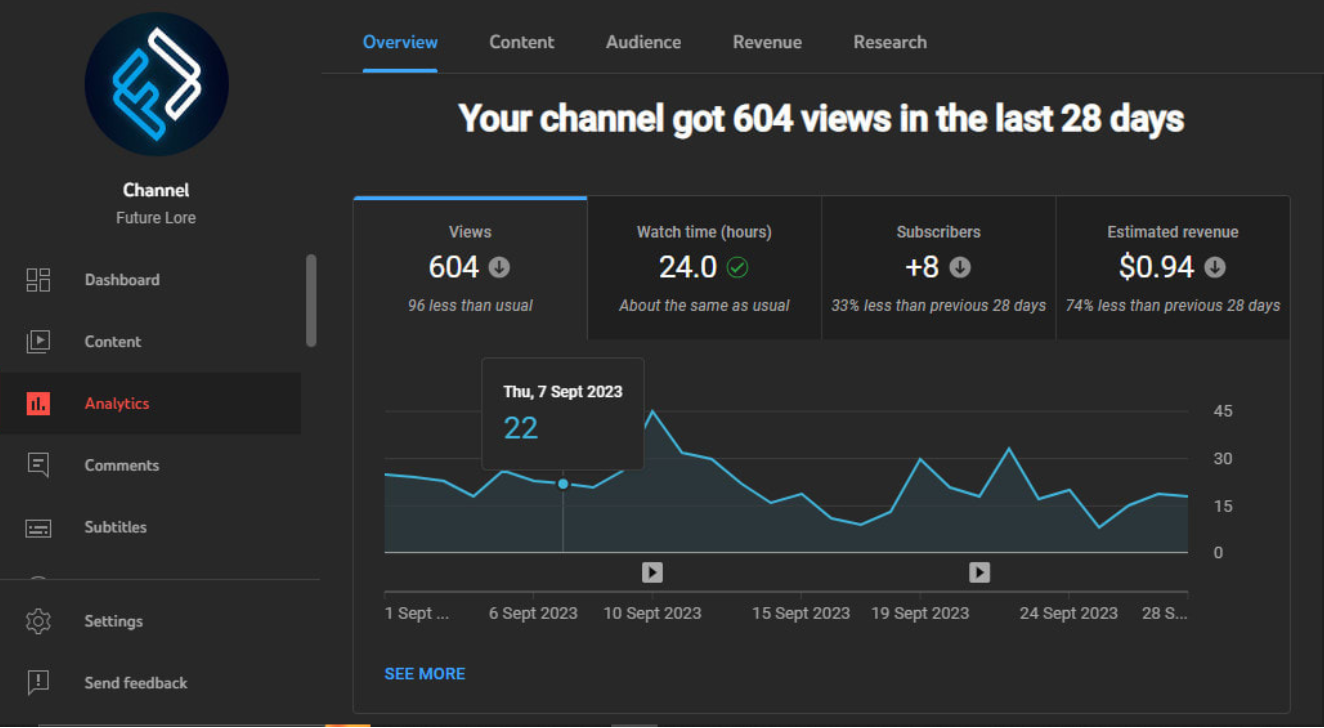The image size is (1324, 728).
Task: Open the Comments icon in sidebar
Action: coord(38,465)
